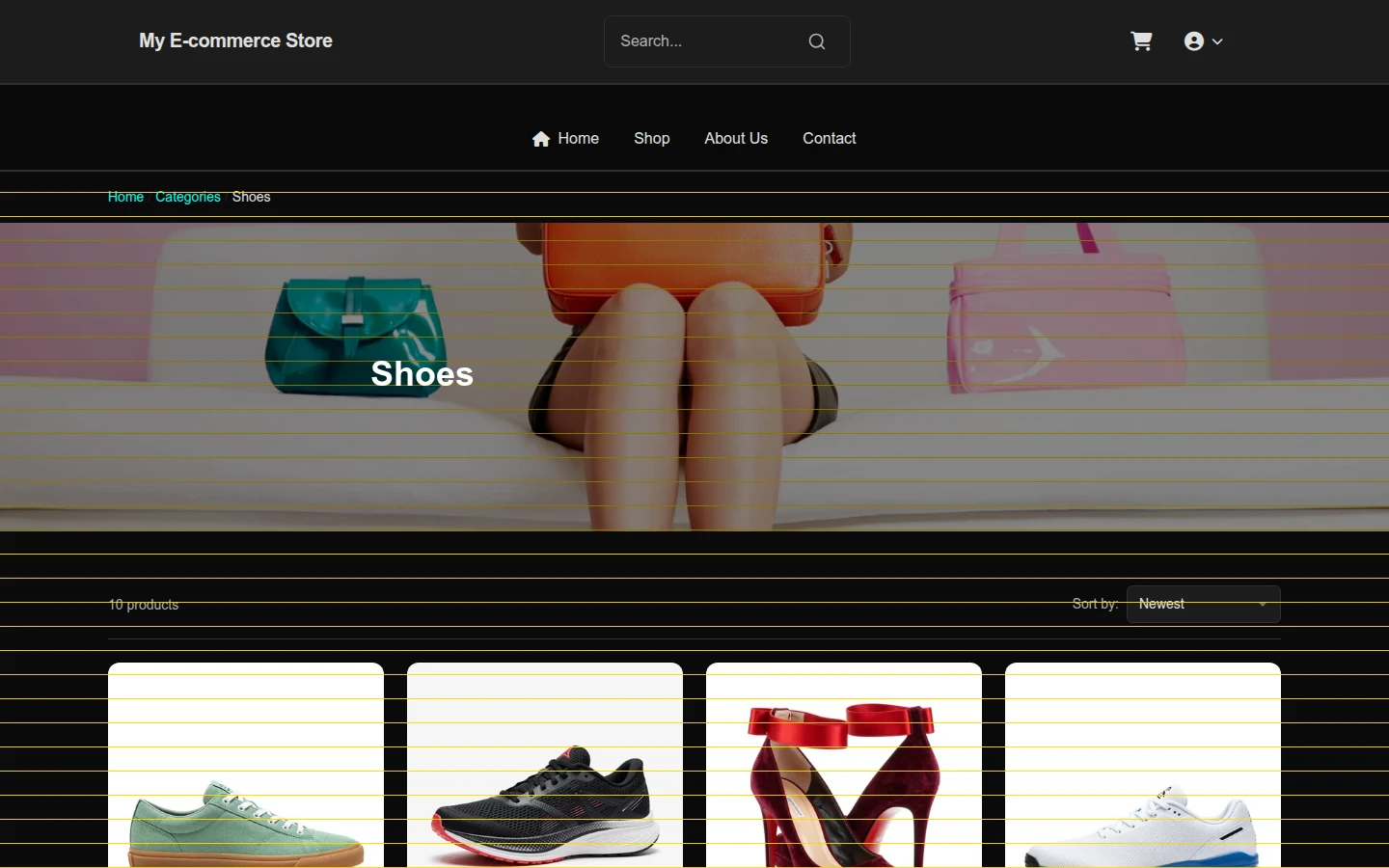Click the Shoes banner heading

coord(422,374)
